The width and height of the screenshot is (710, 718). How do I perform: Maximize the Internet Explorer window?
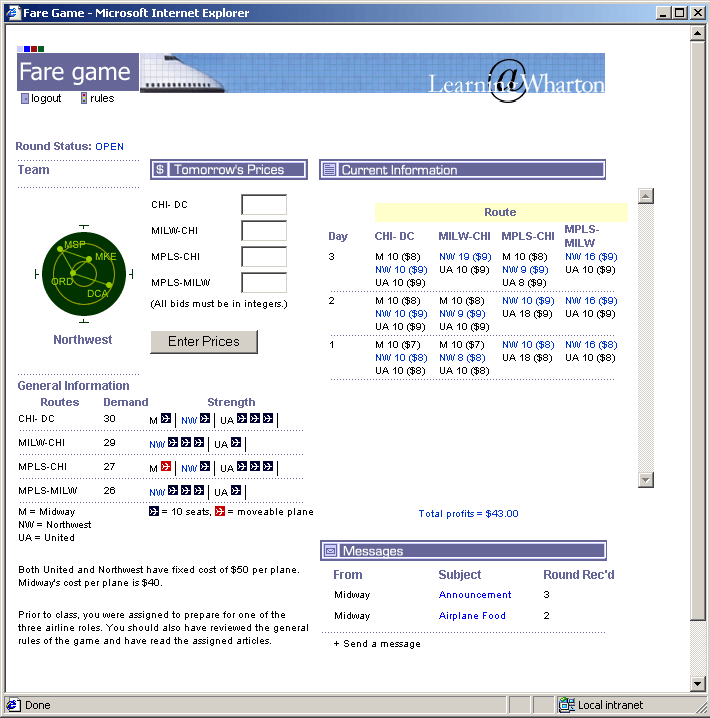click(x=680, y=13)
